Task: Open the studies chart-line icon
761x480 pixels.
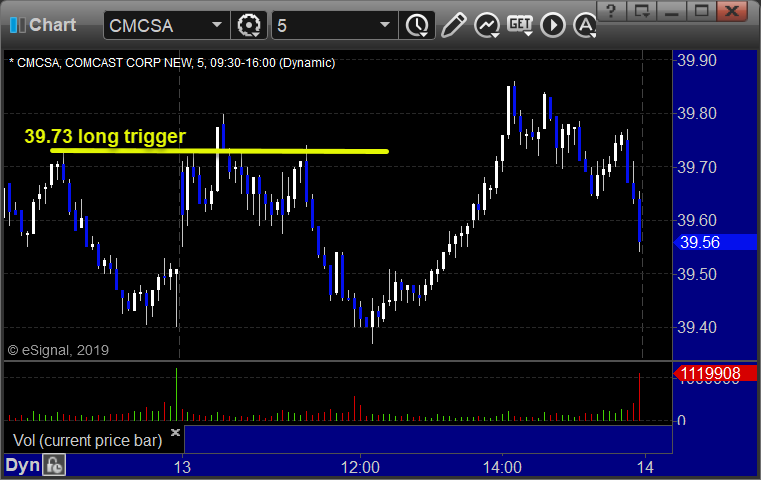Action: point(487,25)
